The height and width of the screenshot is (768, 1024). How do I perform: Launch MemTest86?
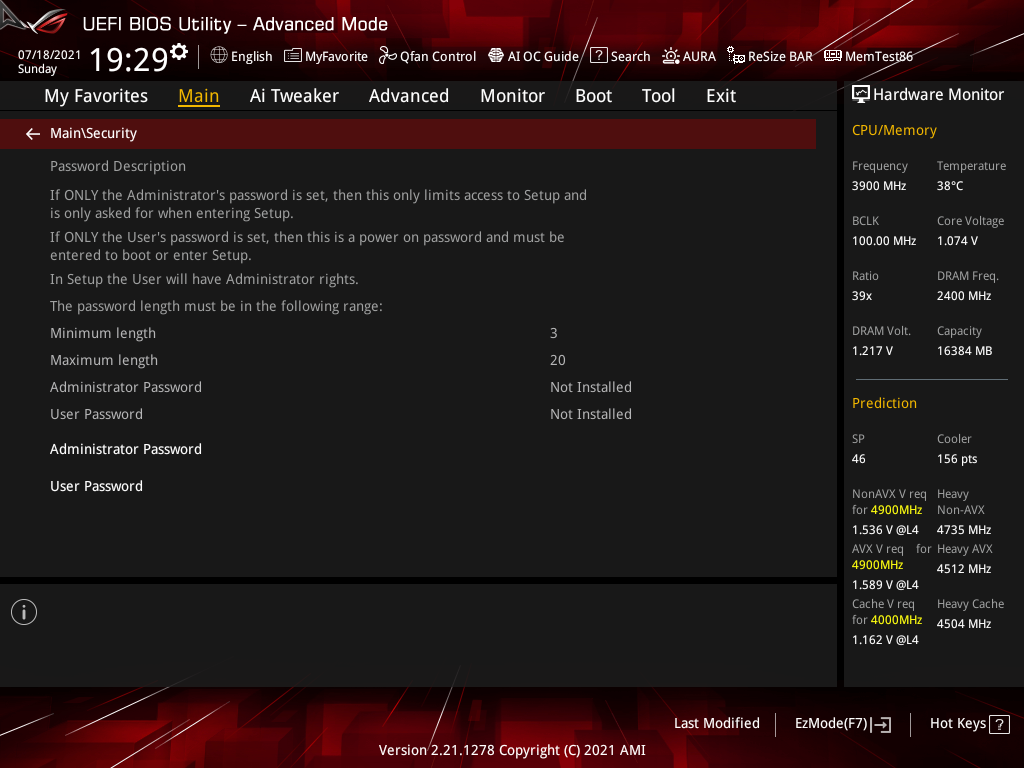pyautogui.click(x=868, y=56)
